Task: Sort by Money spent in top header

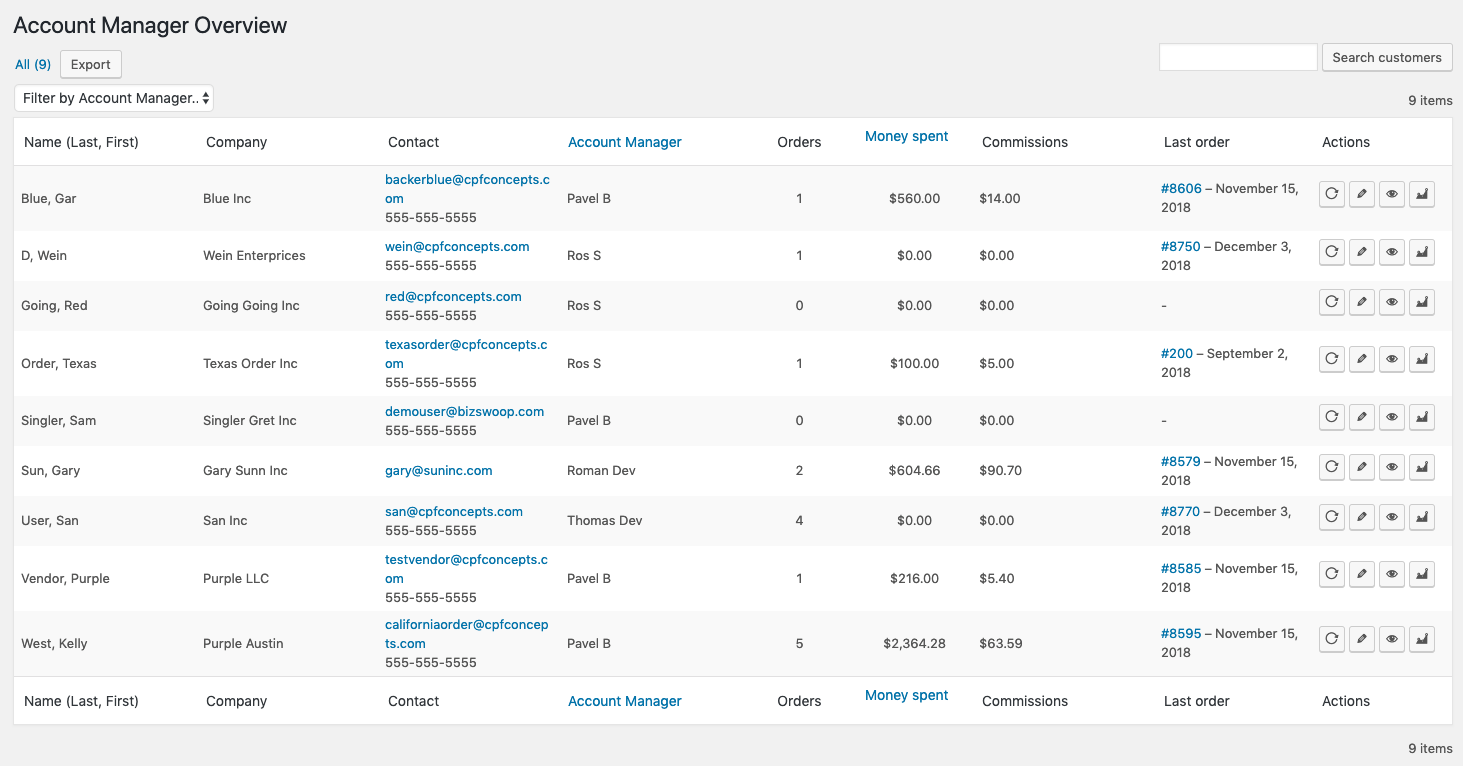Action: 907,136
